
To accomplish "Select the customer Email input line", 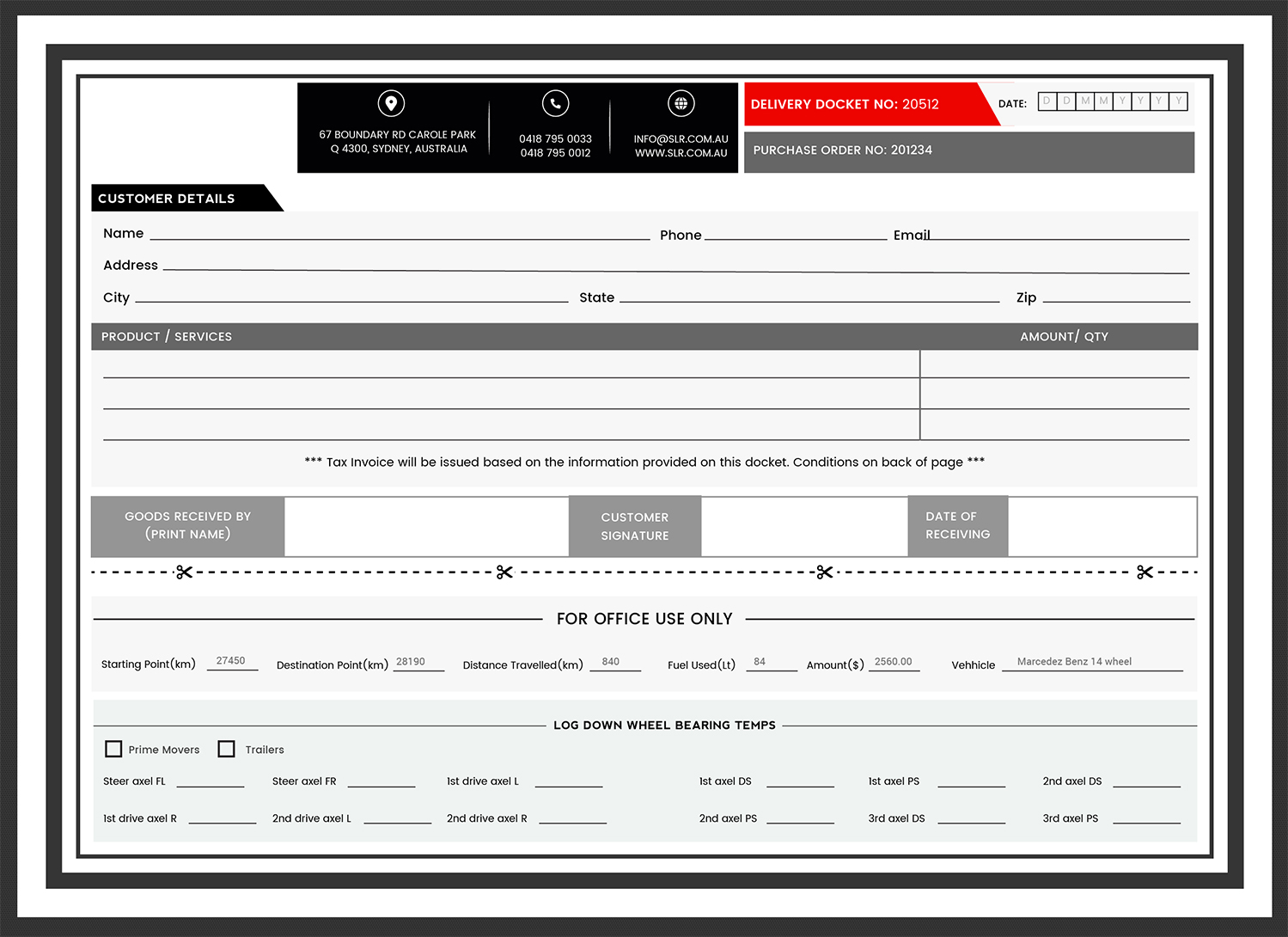I will 1061,233.
